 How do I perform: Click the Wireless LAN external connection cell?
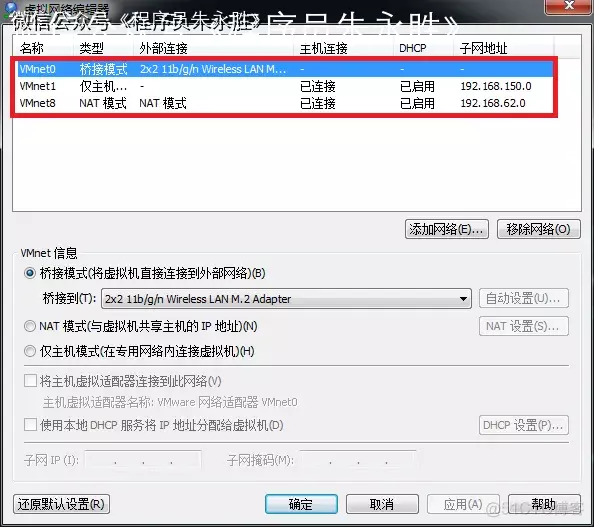point(213,69)
